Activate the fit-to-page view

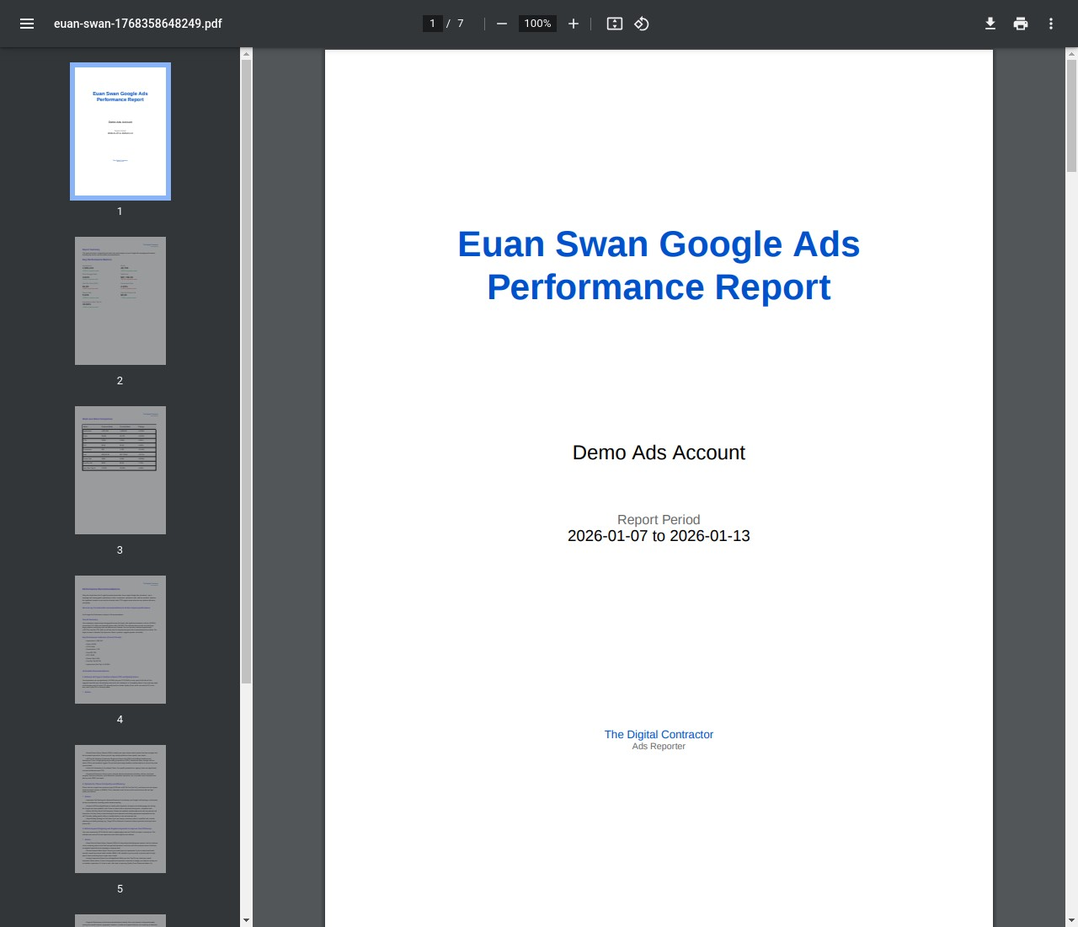614,23
